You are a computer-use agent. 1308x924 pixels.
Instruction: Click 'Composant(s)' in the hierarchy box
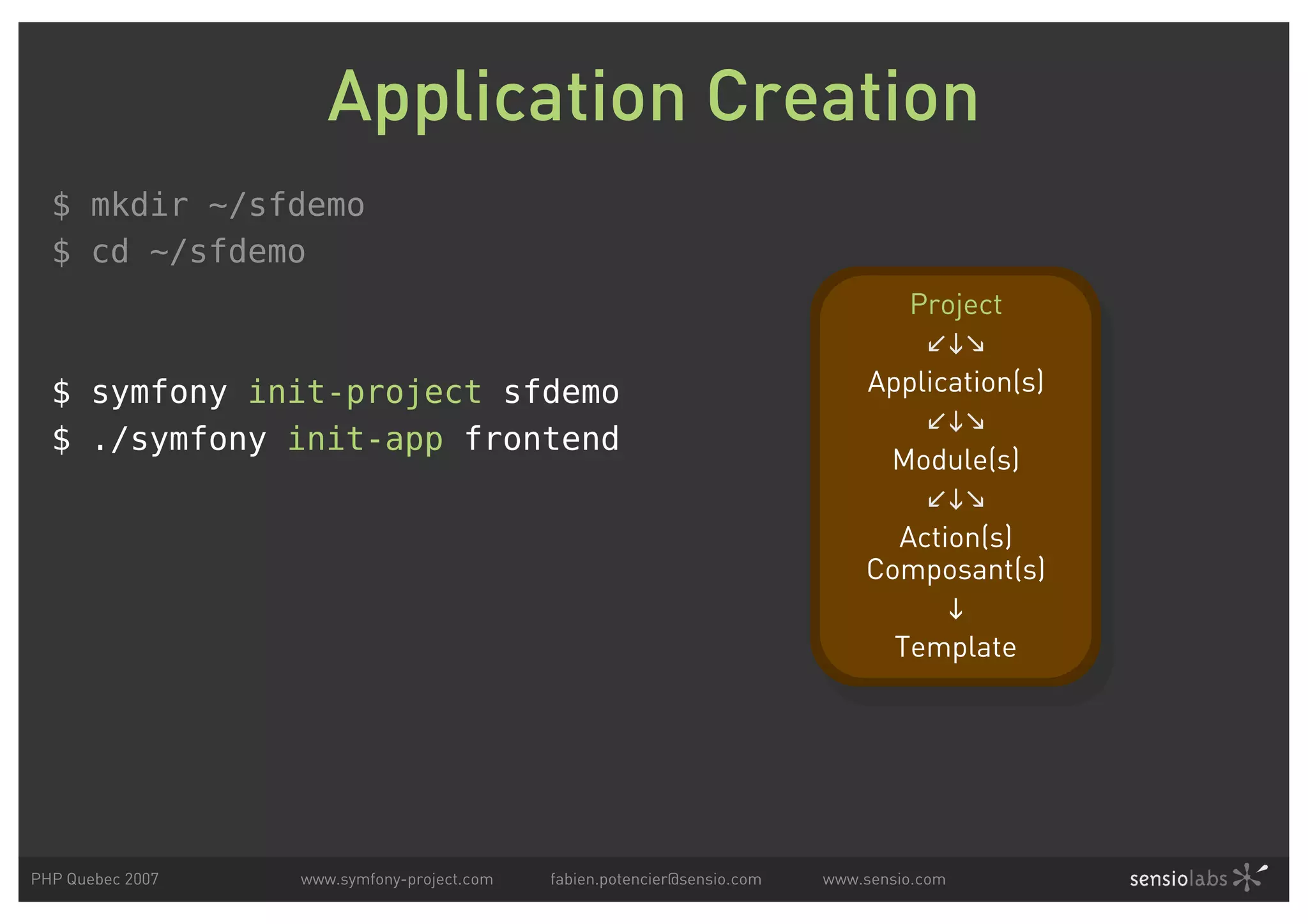pyautogui.click(x=955, y=570)
